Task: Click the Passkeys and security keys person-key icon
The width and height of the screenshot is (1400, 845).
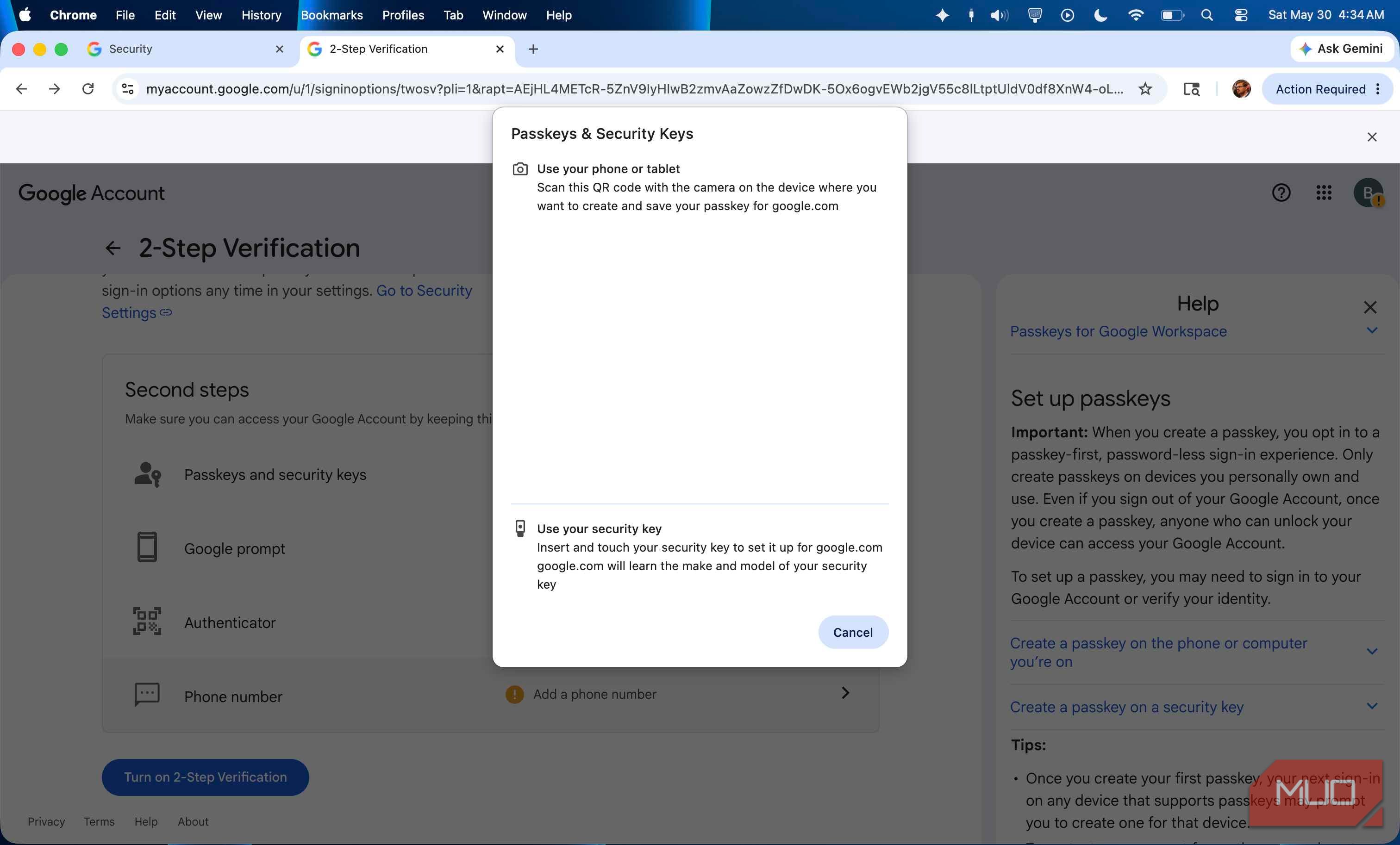Action: (x=147, y=475)
